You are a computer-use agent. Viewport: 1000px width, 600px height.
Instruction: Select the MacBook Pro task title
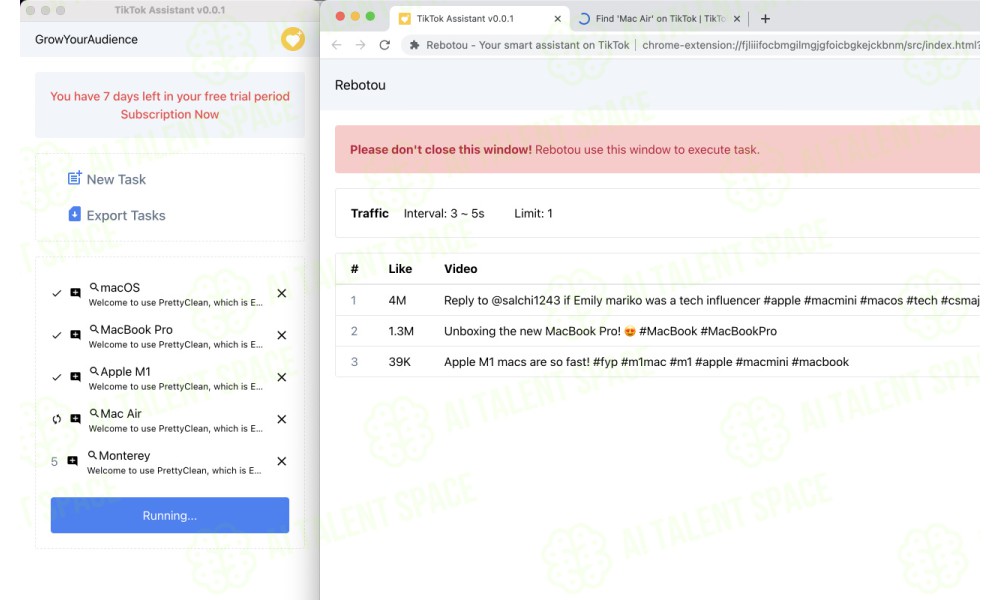(136, 330)
